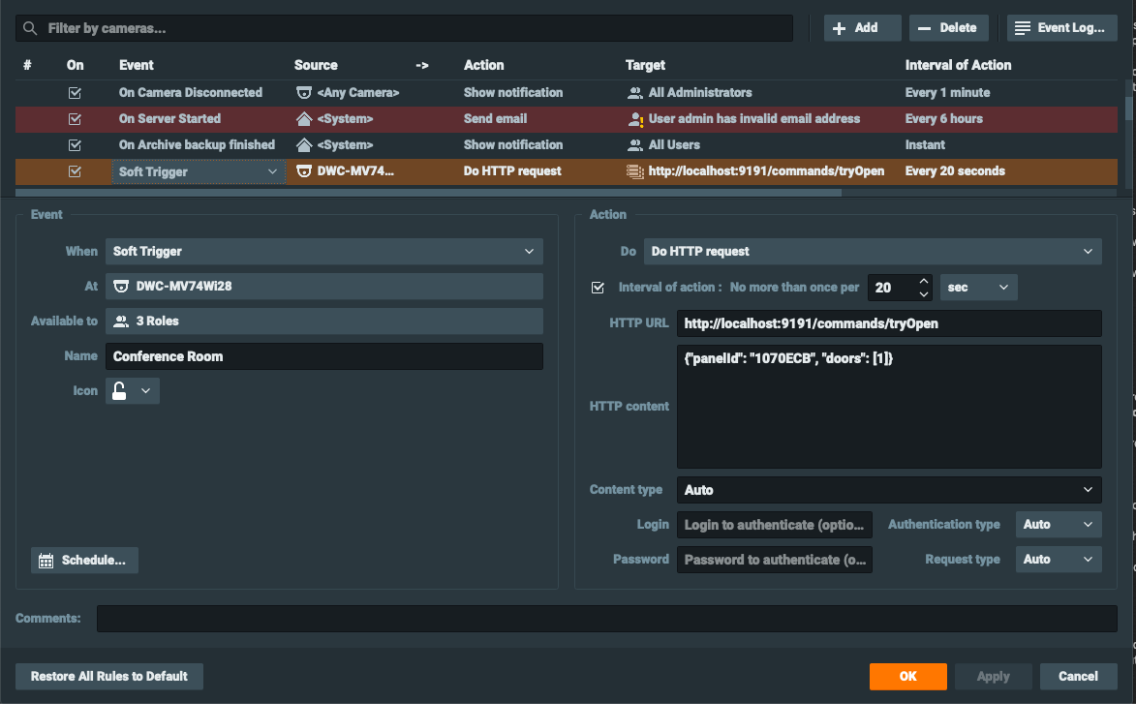Select the Every 20 seconds cell
1136x704 pixels.
coord(955,172)
